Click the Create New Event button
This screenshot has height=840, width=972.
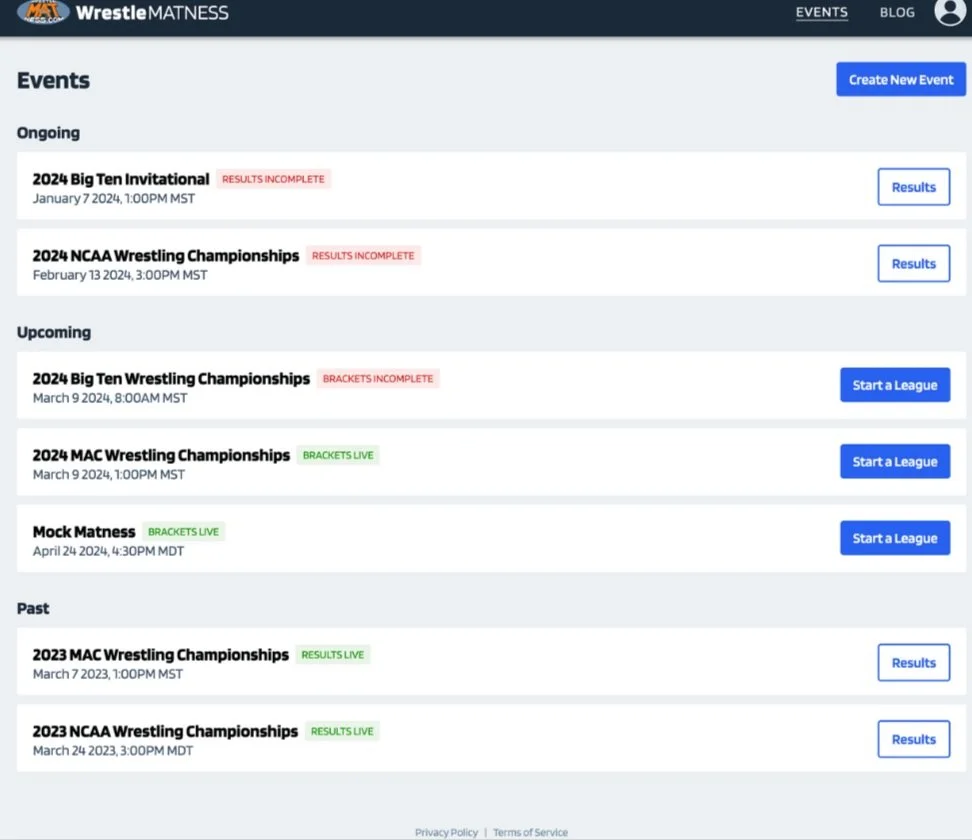pos(901,79)
